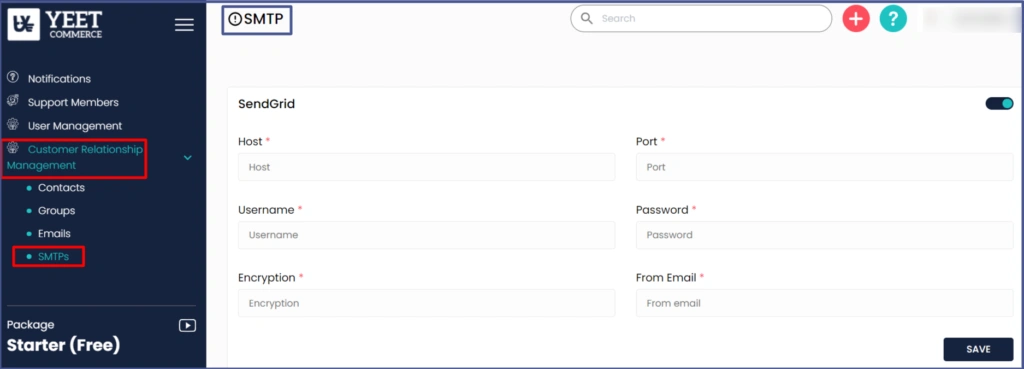
Task: Click the SAVE button
Action: coord(978,349)
